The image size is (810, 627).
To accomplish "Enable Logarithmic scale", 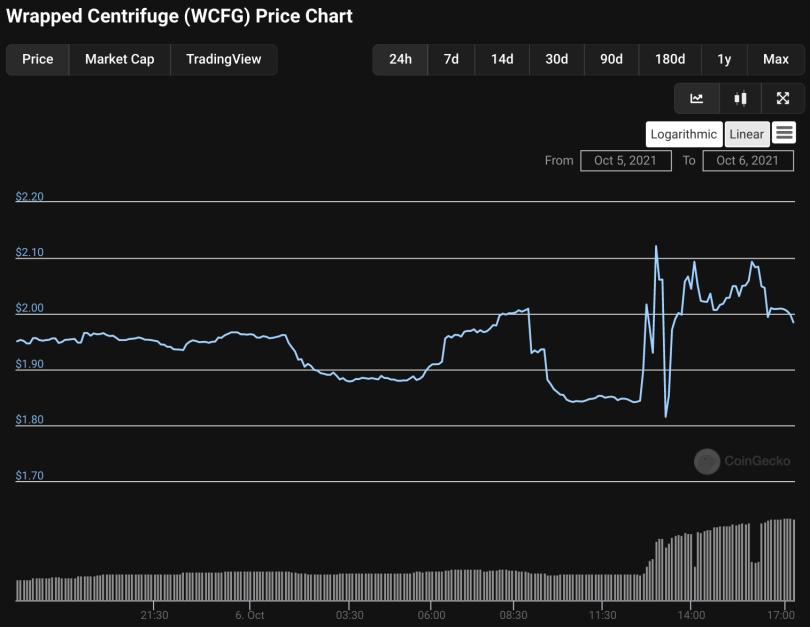I will [x=684, y=134].
